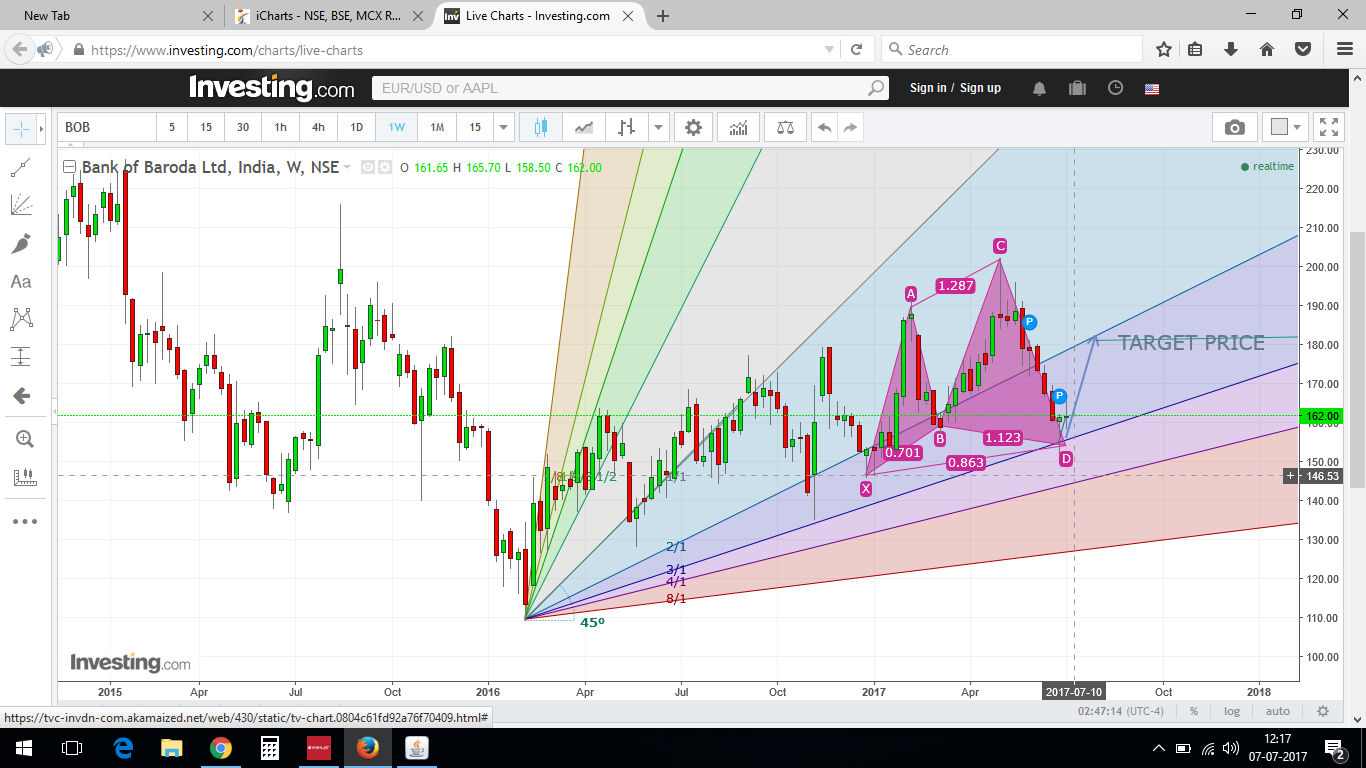Undo the last chart action

pyautogui.click(x=824, y=128)
